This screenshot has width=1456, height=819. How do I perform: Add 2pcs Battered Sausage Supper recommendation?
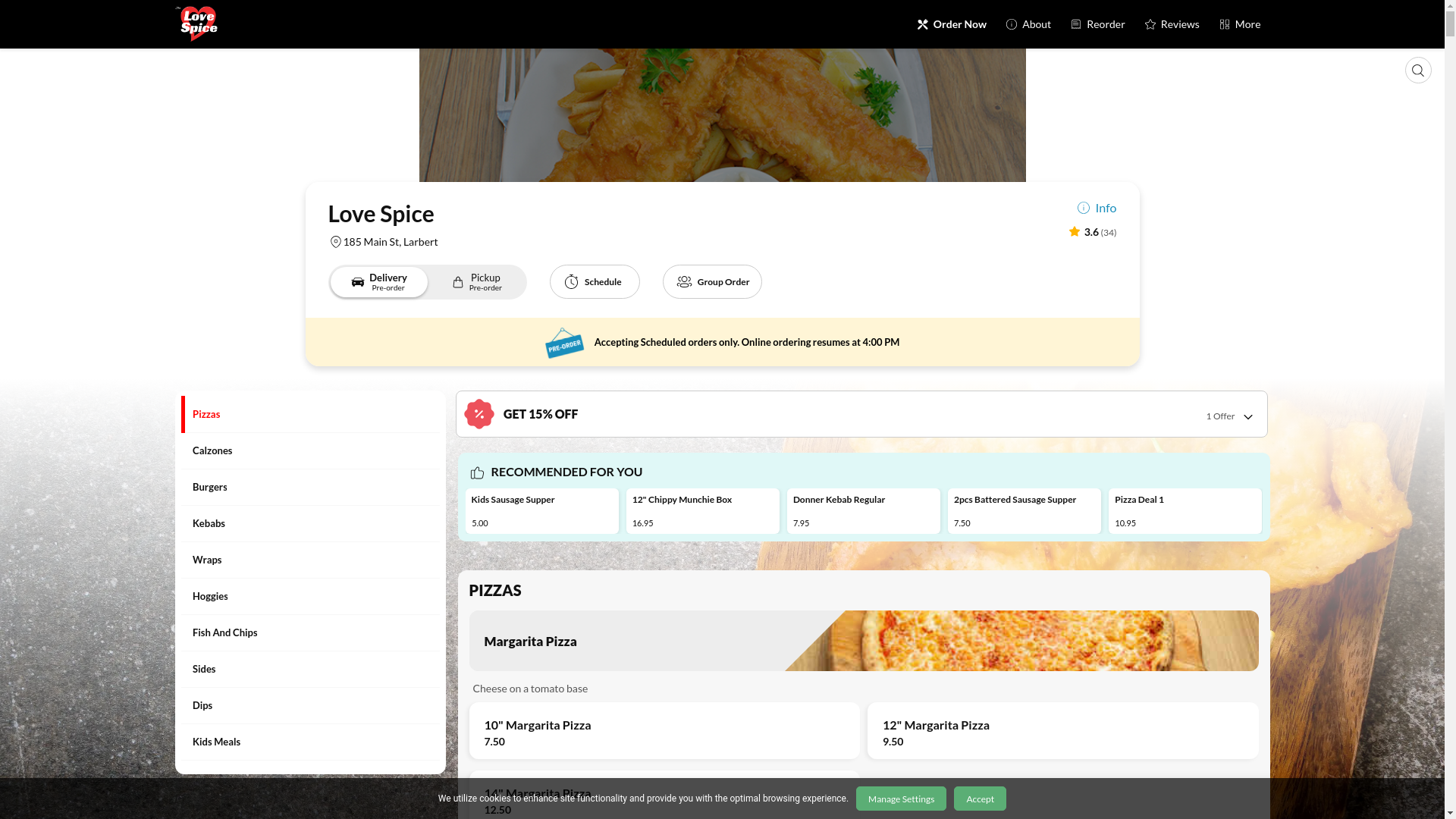[x=1025, y=511]
